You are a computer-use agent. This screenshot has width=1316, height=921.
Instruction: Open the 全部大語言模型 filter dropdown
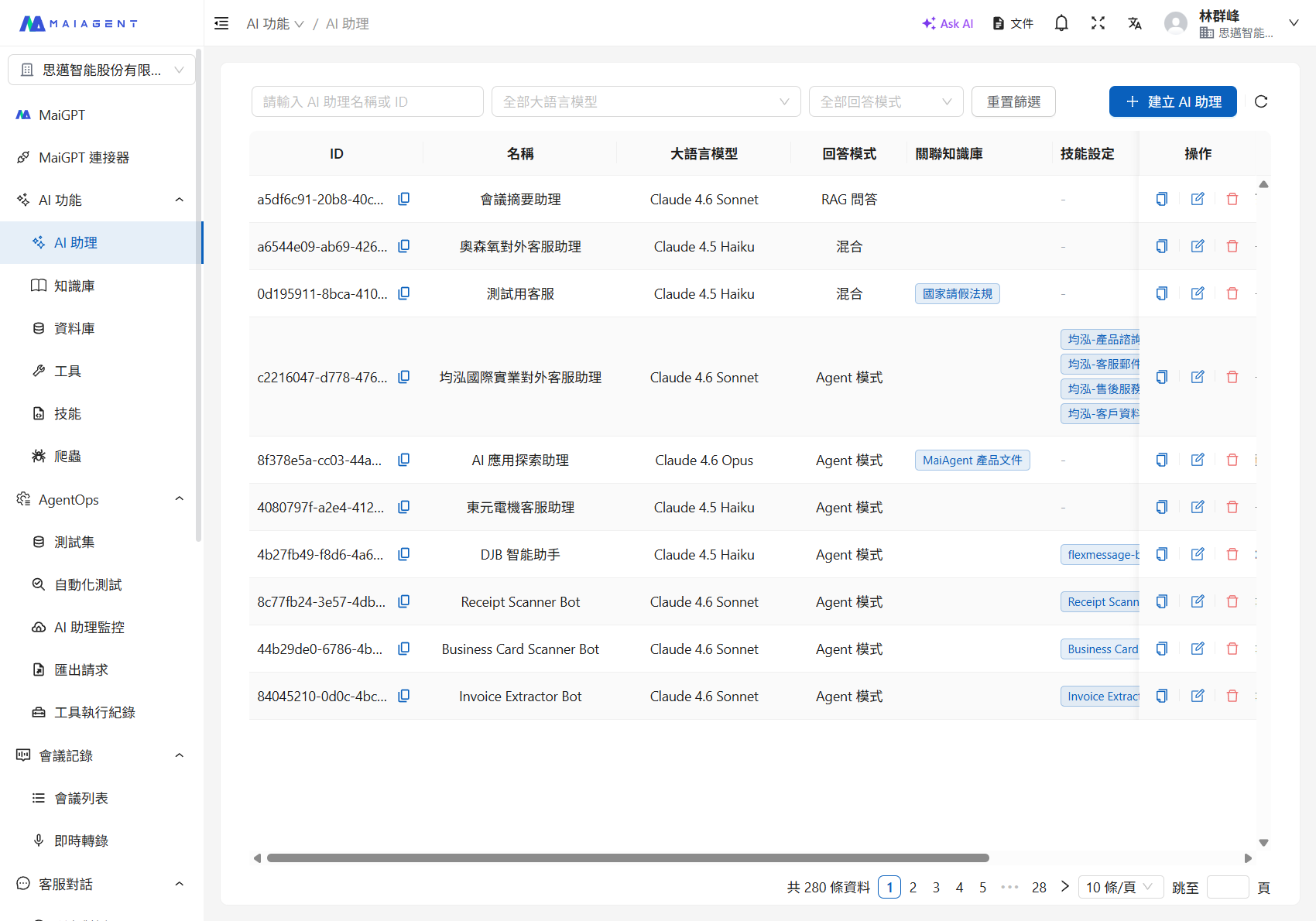click(x=646, y=101)
